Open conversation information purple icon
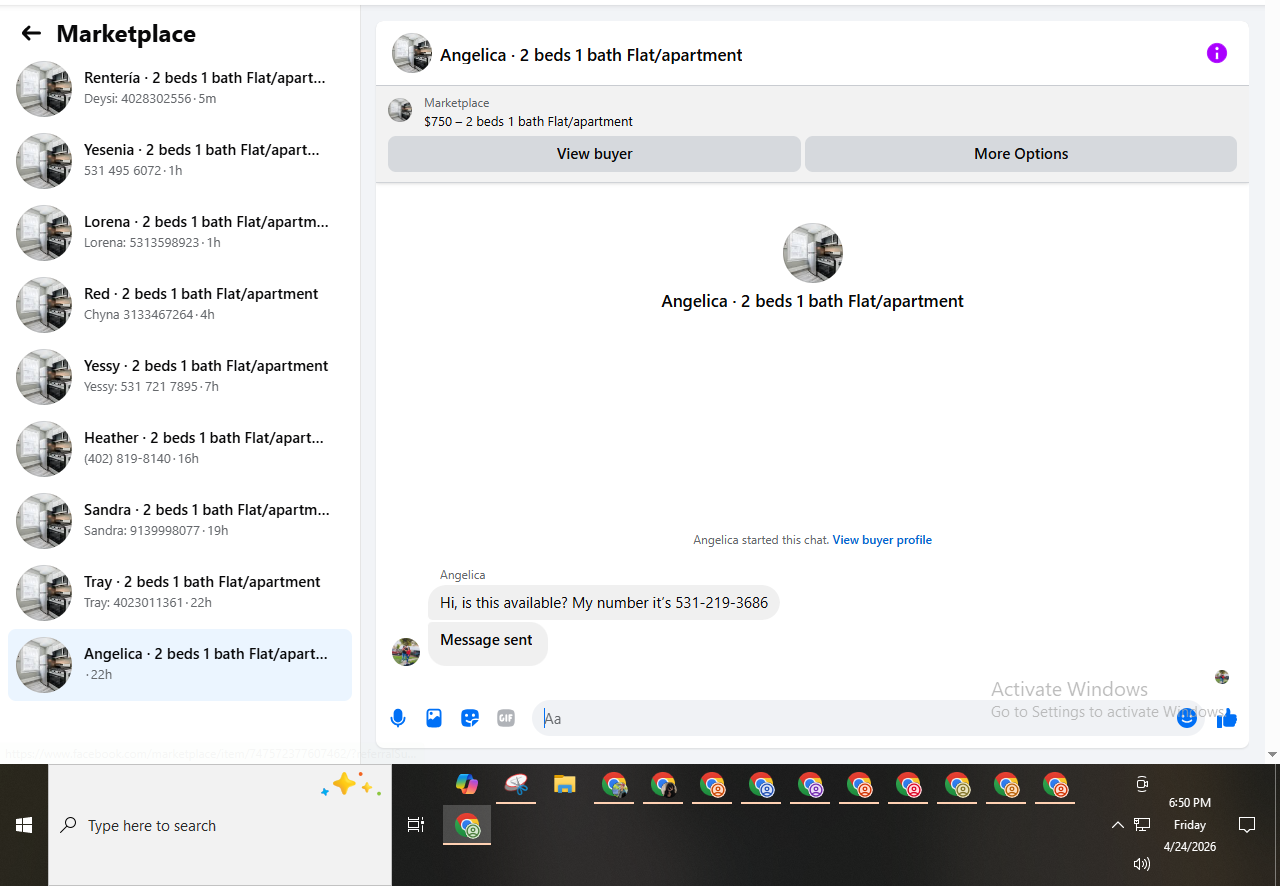The height and width of the screenshot is (886, 1280). pyautogui.click(x=1216, y=53)
